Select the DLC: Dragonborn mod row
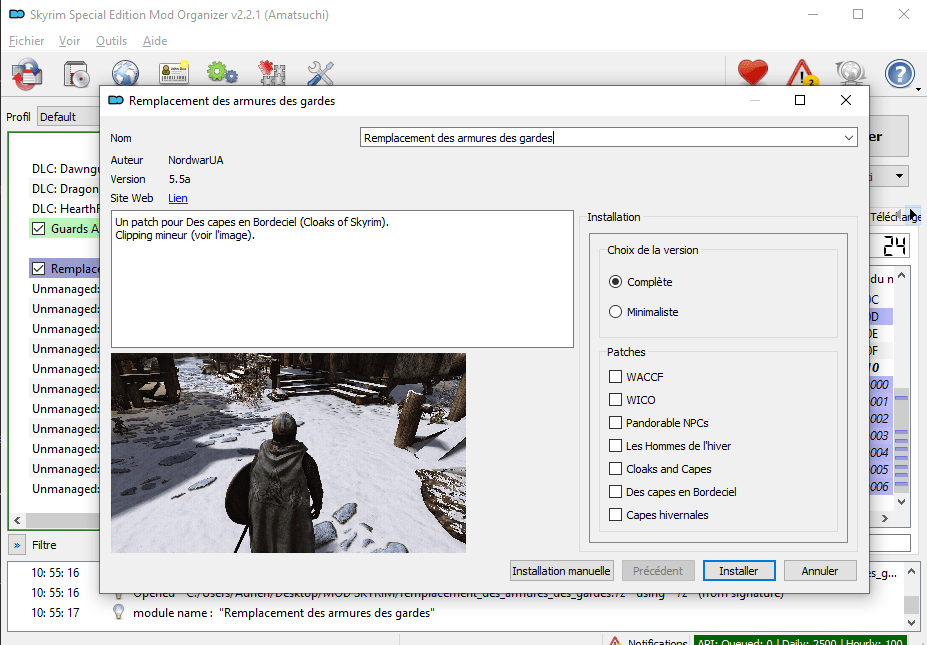 [65, 189]
